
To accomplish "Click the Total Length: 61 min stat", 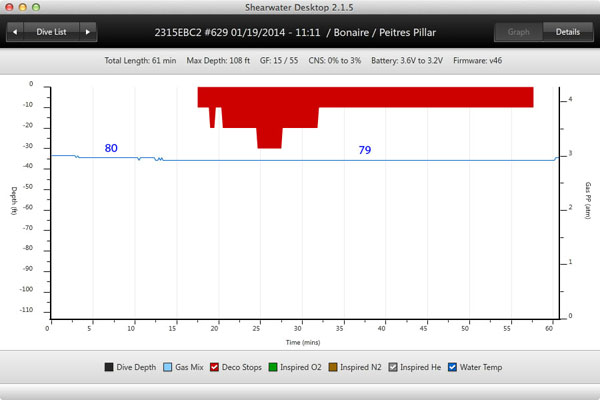I will click(x=139, y=62).
